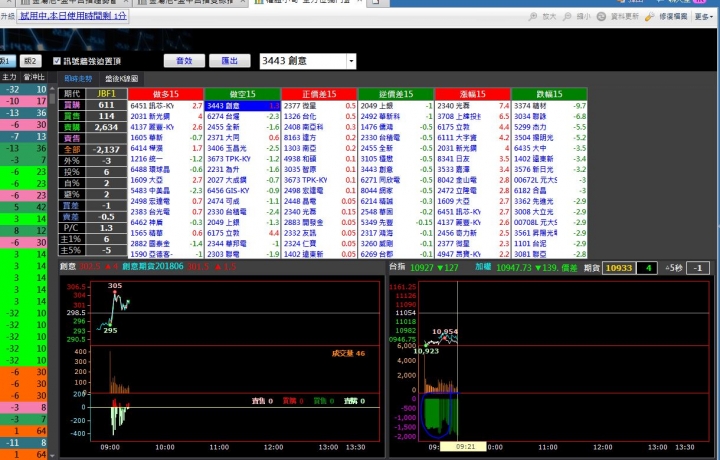Switch to the 即時走勢 tab
The image size is (720, 460).
click(x=78, y=79)
